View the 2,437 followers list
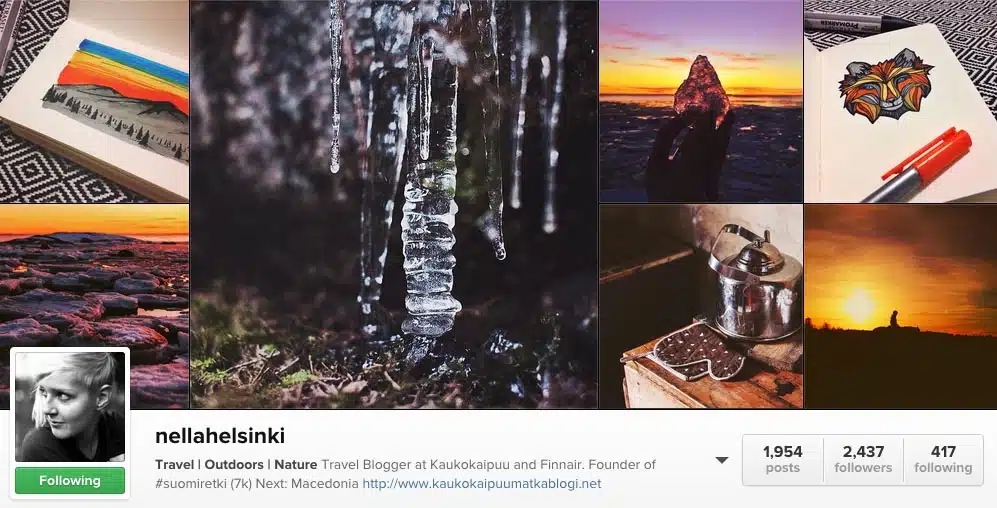This screenshot has width=997, height=508. click(863, 460)
